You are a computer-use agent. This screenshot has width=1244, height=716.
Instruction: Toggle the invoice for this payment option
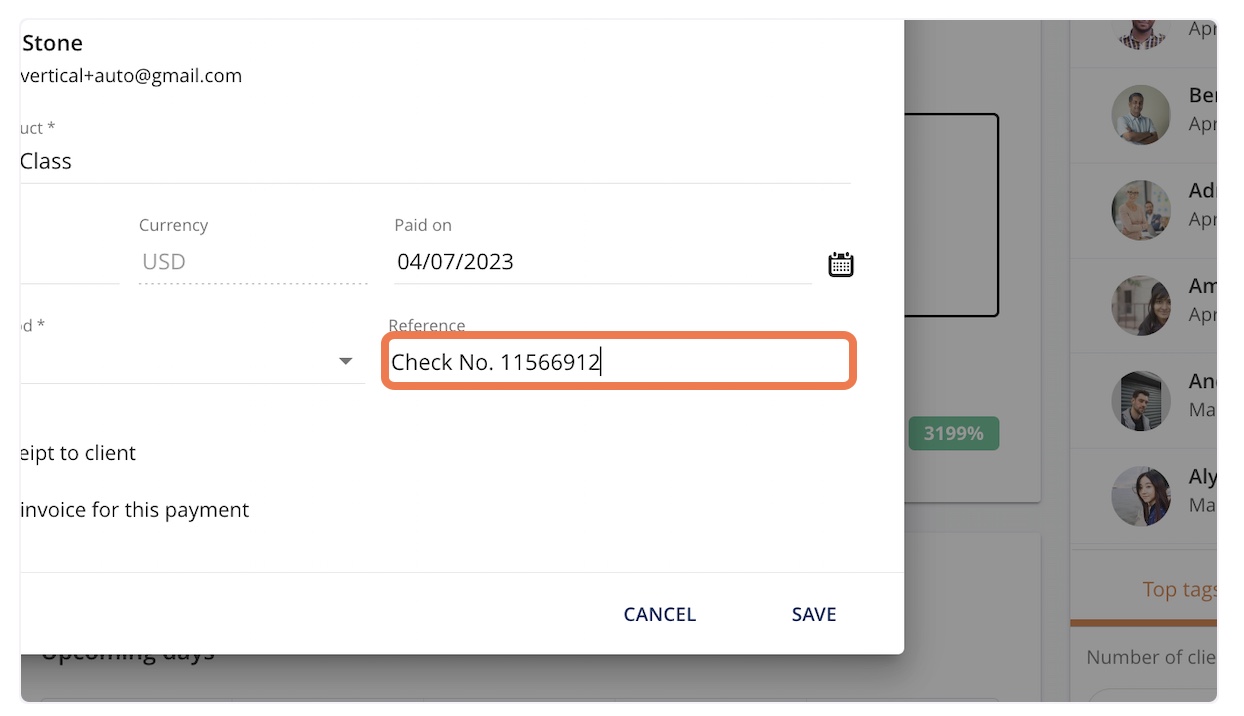(x=135, y=510)
